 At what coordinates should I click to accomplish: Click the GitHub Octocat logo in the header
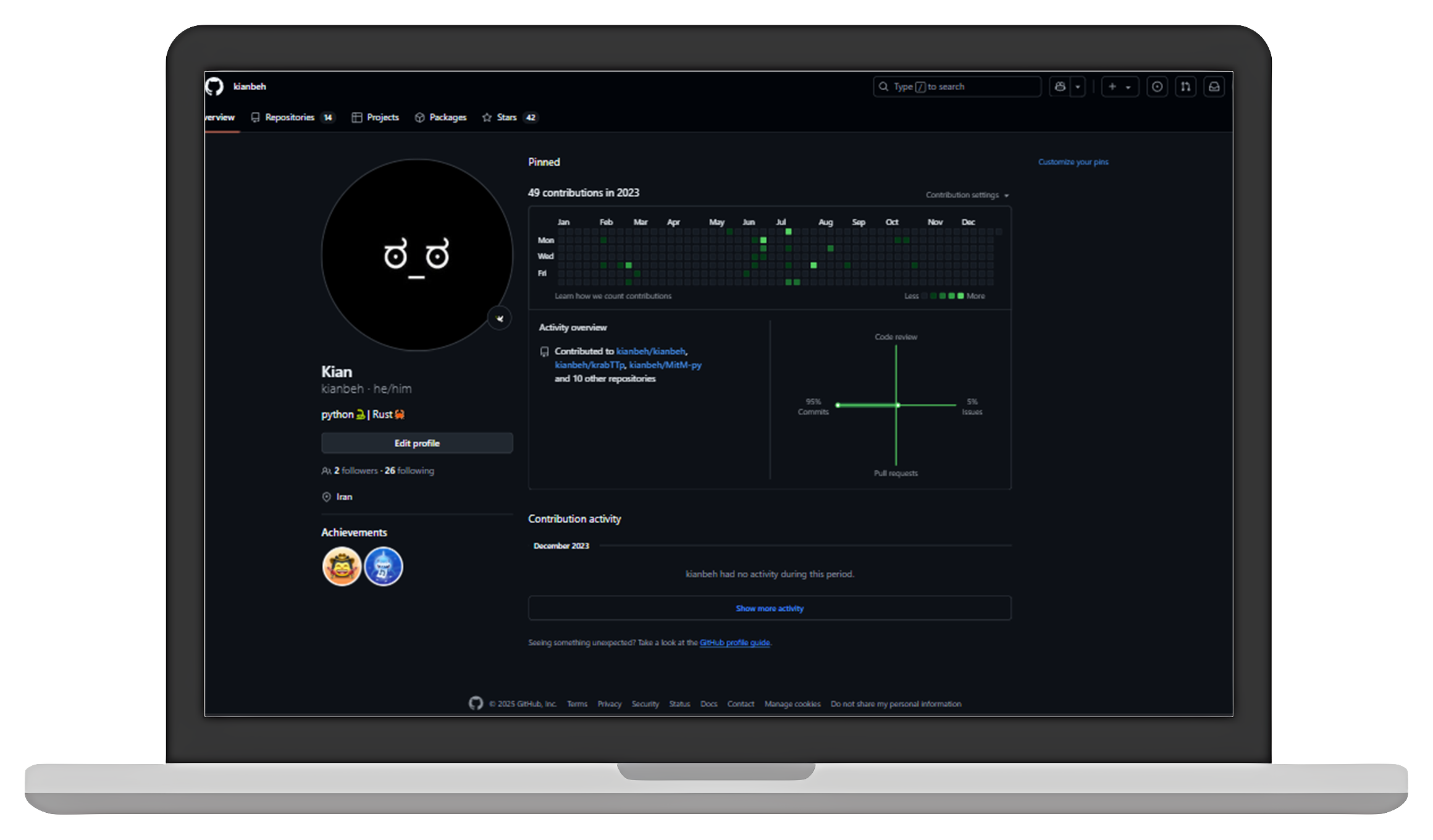214,86
